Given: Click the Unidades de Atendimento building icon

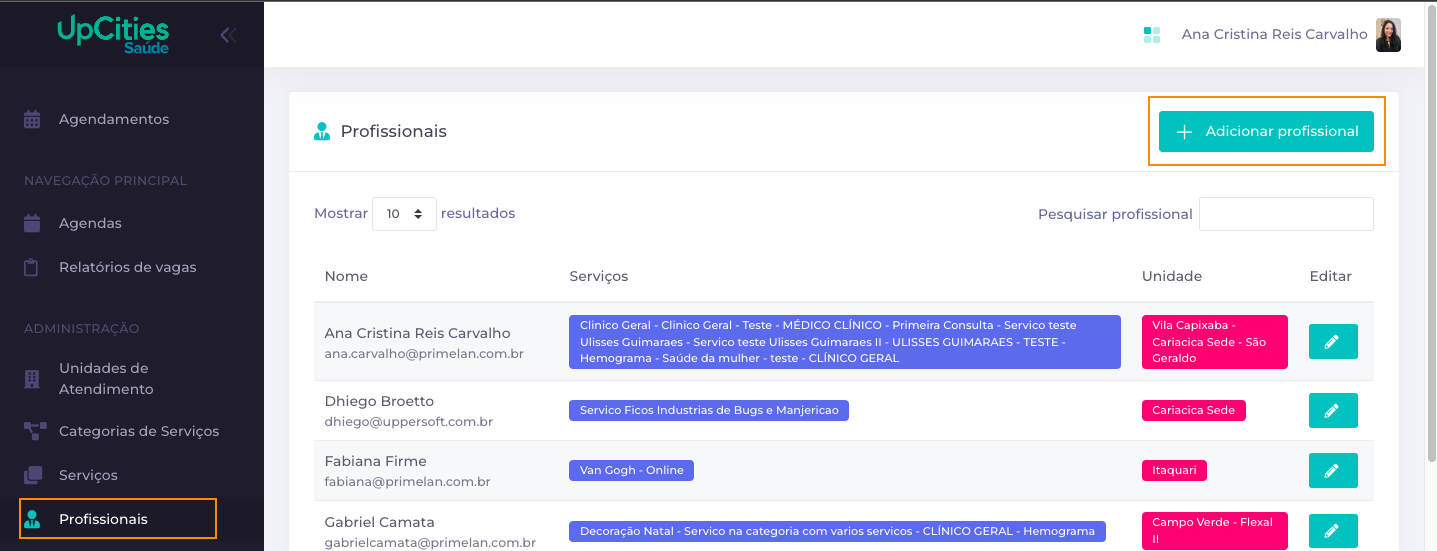Looking at the screenshot, I should [32, 379].
